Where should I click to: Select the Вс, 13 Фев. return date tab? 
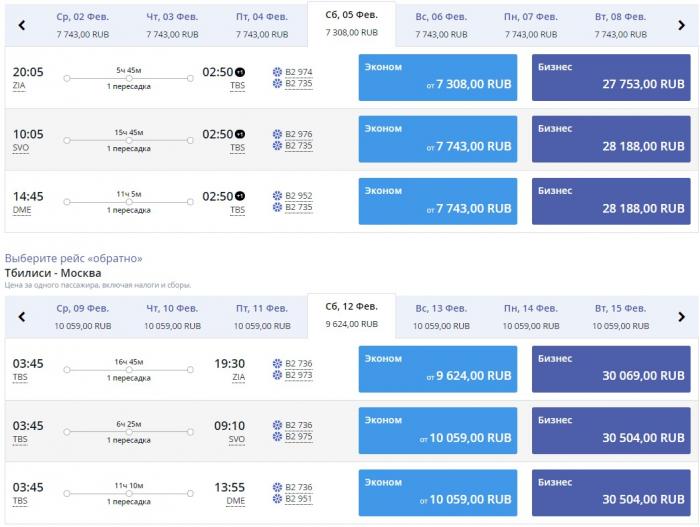tap(441, 316)
